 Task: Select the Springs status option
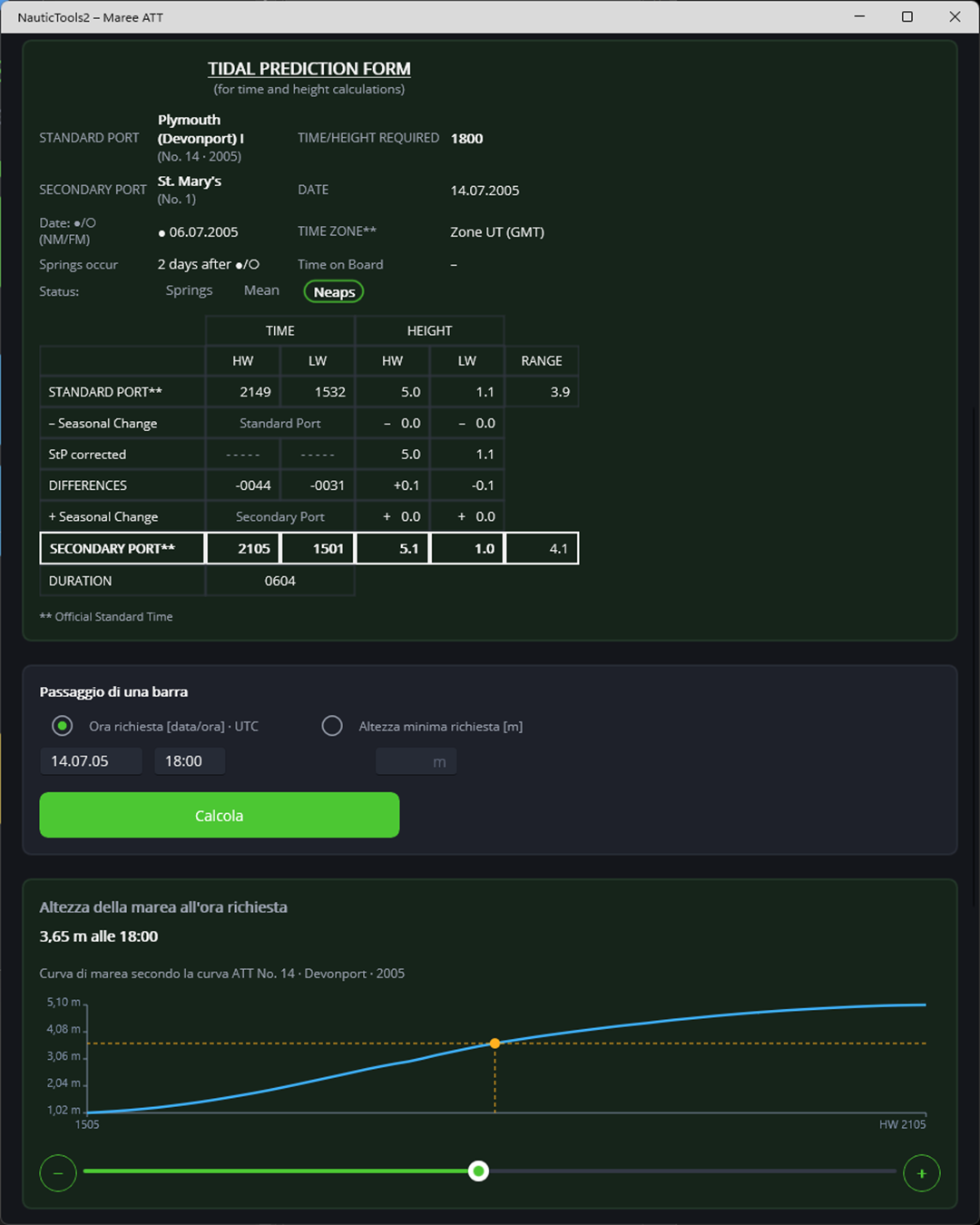pyautogui.click(x=189, y=290)
